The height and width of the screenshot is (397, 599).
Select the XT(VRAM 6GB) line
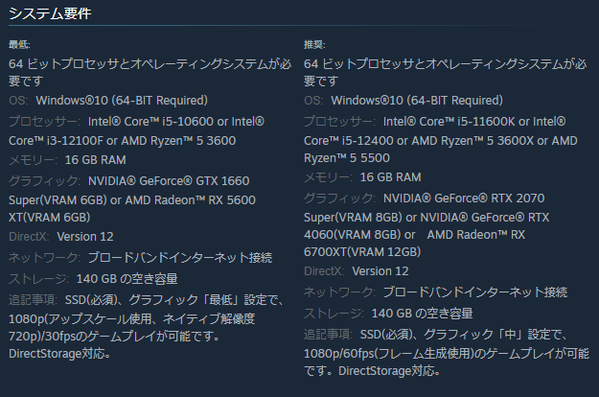(49, 217)
